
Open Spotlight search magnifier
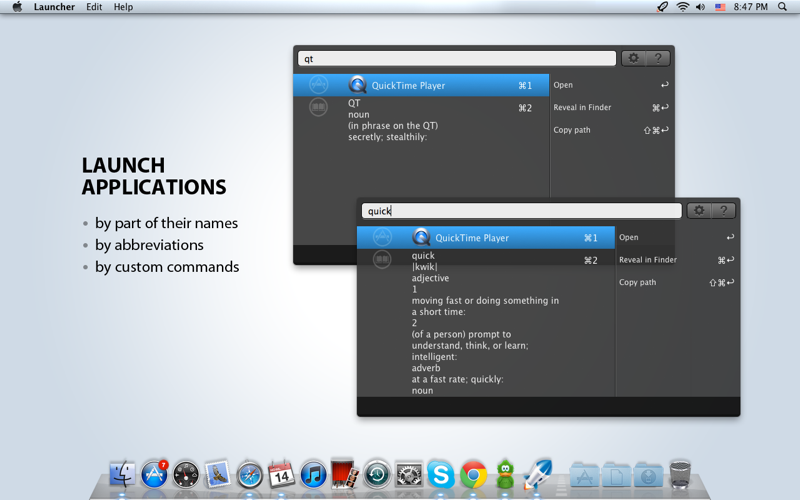(782, 7)
